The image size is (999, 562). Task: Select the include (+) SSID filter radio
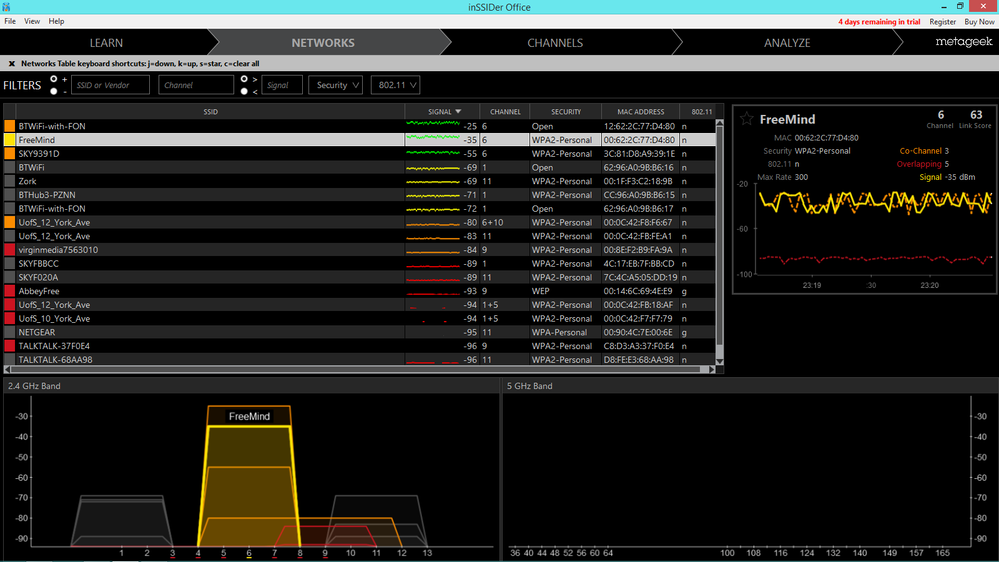pyautogui.click(x=54, y=79)
